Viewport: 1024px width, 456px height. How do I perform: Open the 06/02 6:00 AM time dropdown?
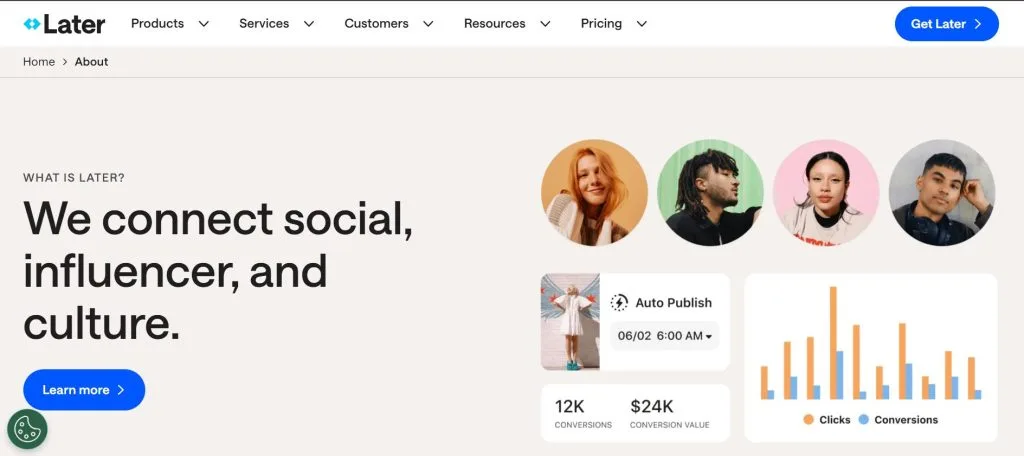[x=665, y=336]
